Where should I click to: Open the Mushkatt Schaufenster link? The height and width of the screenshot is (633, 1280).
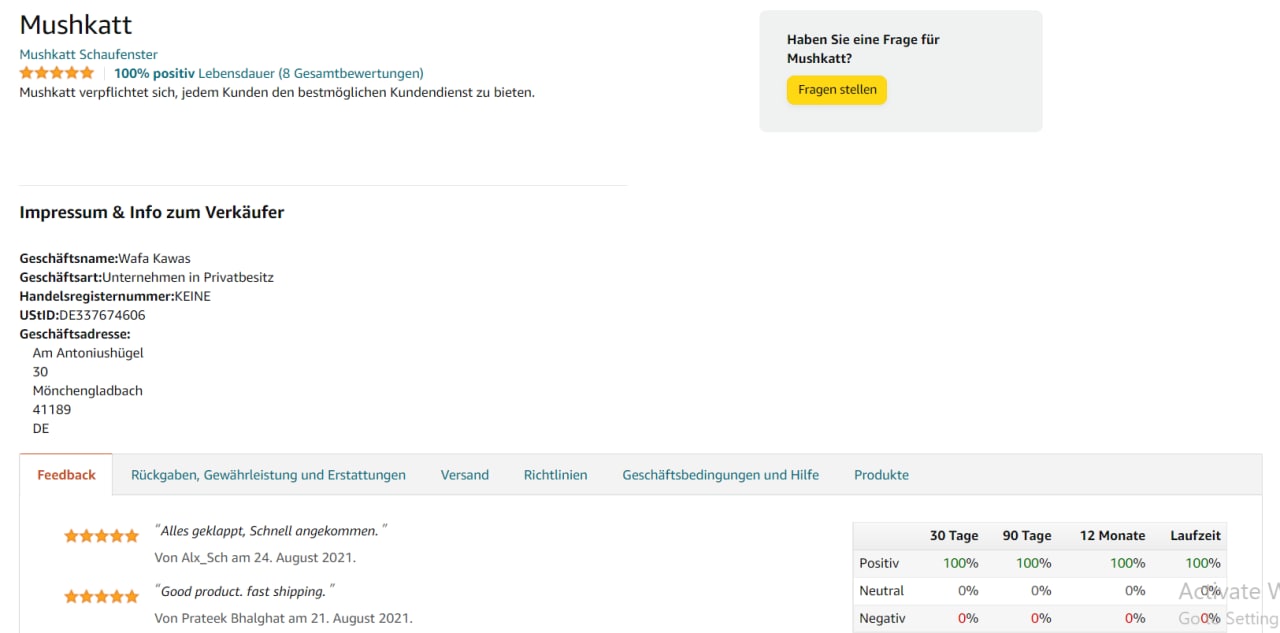point(88,54)
